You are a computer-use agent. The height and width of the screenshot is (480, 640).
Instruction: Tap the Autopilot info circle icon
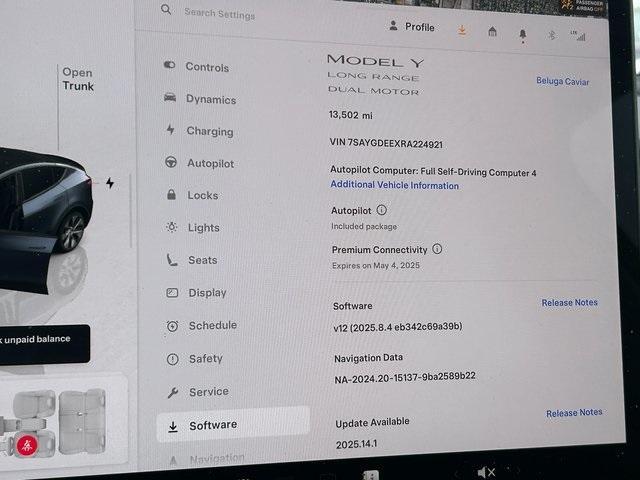tap(381, 210)
